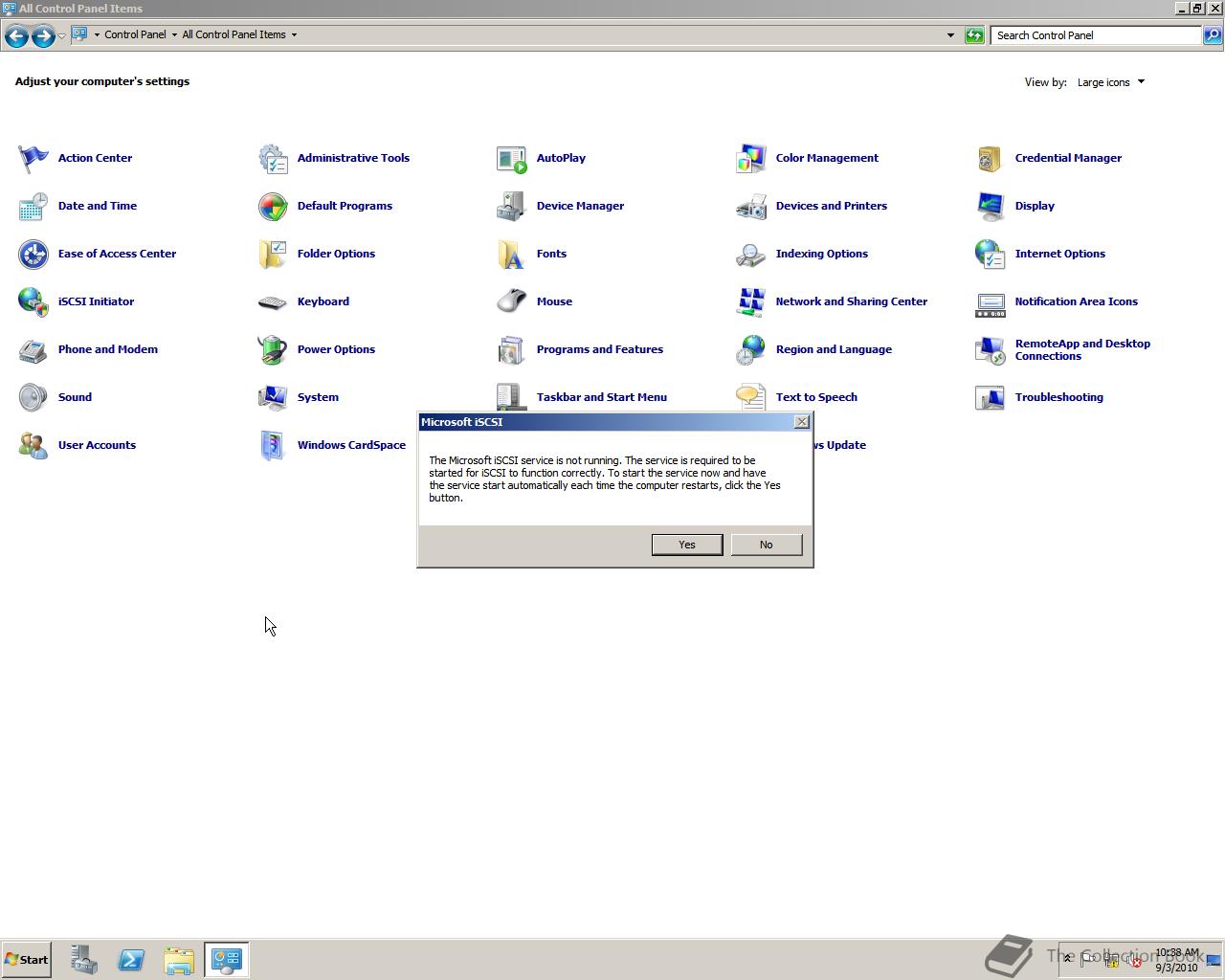Open the Ease of Access Center icon

[33, 255]
